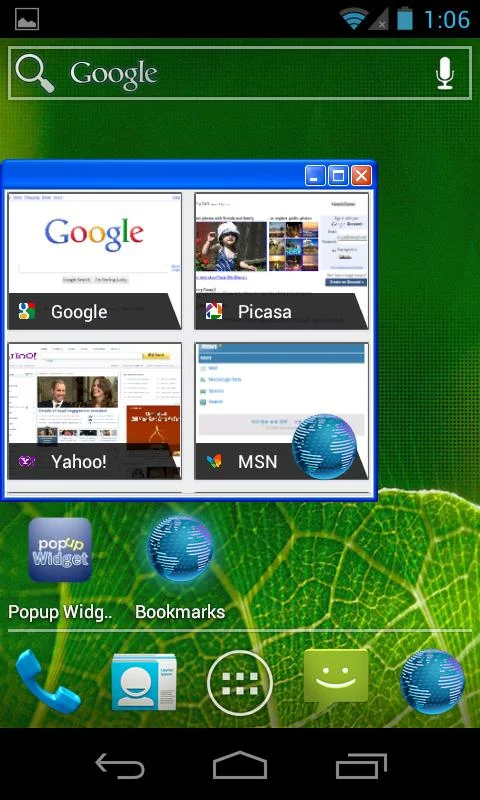
Task: Tap the battery status icon
Action: tap(405, 19)
